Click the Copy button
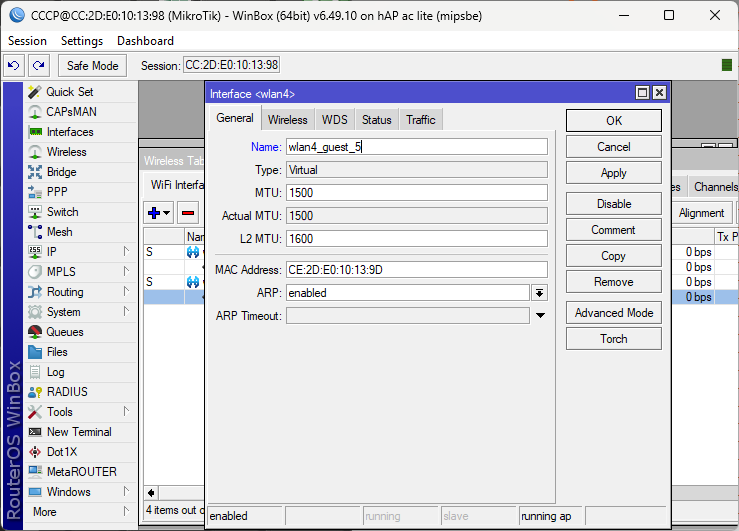Viewport: 739px width, 531px height. (614, 256)
